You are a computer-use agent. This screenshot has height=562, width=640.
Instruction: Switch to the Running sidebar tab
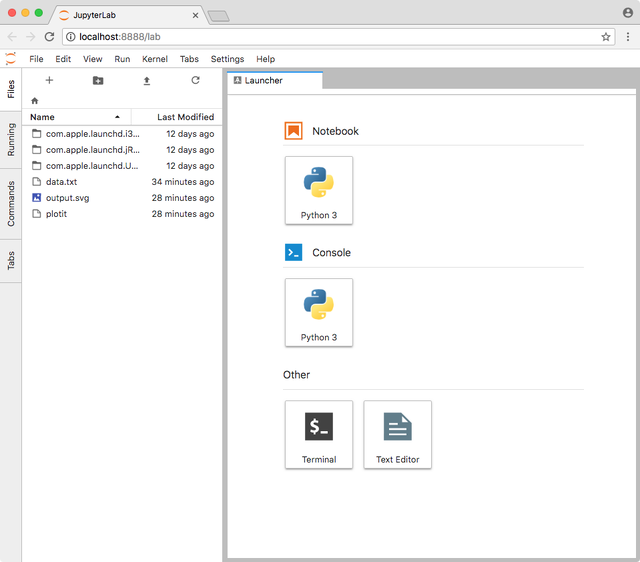(11, 139)
